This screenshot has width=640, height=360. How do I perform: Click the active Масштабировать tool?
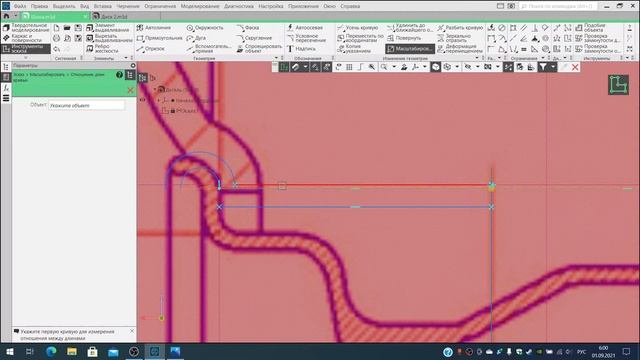point(409,49)
